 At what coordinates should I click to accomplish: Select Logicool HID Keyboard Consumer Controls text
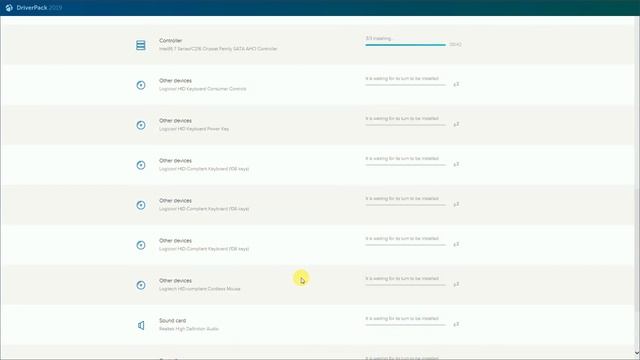pyautogui.click(x=202, y=89)
